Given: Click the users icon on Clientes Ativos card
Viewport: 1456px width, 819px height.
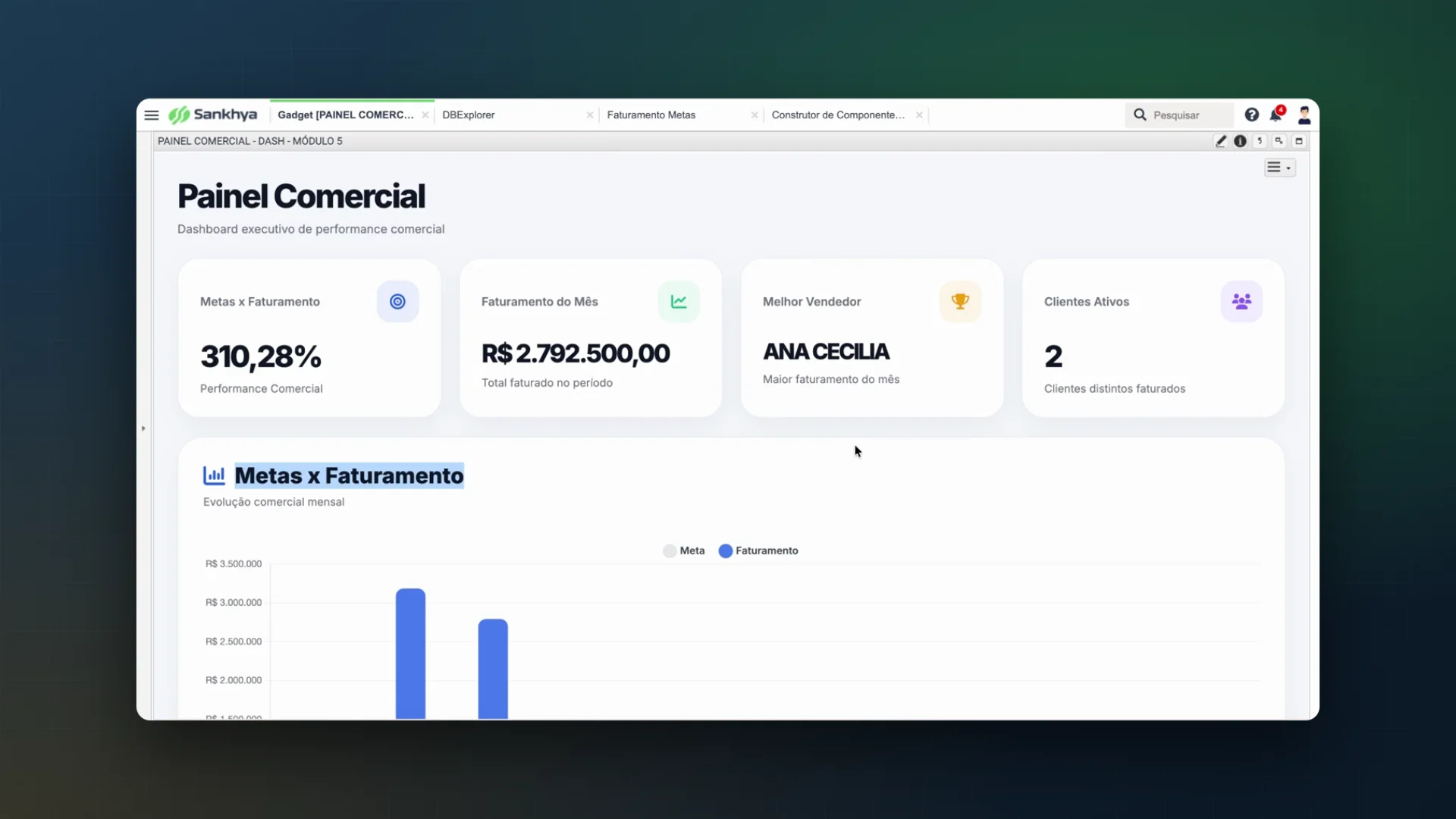Looking at the screenshot, I should click(1241, 302).
